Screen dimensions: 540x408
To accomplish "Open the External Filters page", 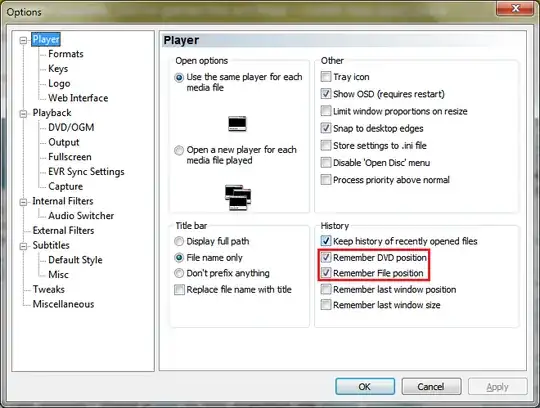I will click(63, 231).
